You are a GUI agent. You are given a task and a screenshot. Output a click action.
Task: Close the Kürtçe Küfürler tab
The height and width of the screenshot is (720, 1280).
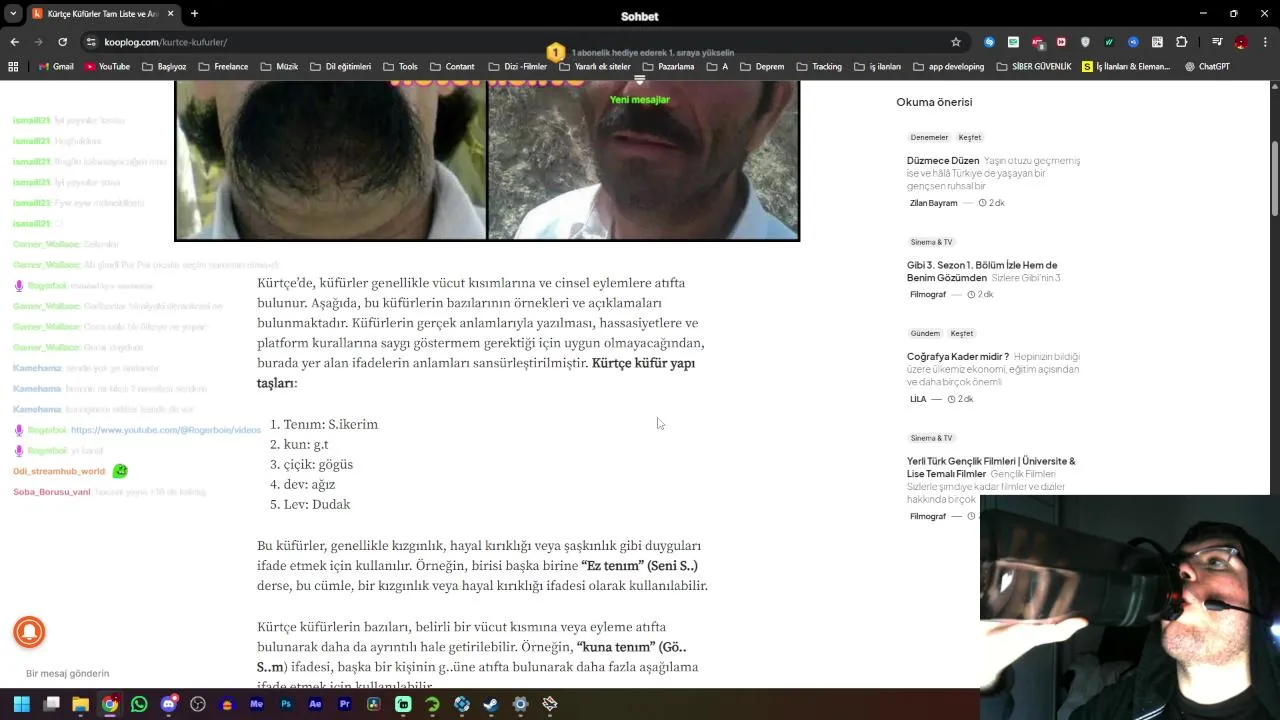pyautogui.click(x=170, y=14)
